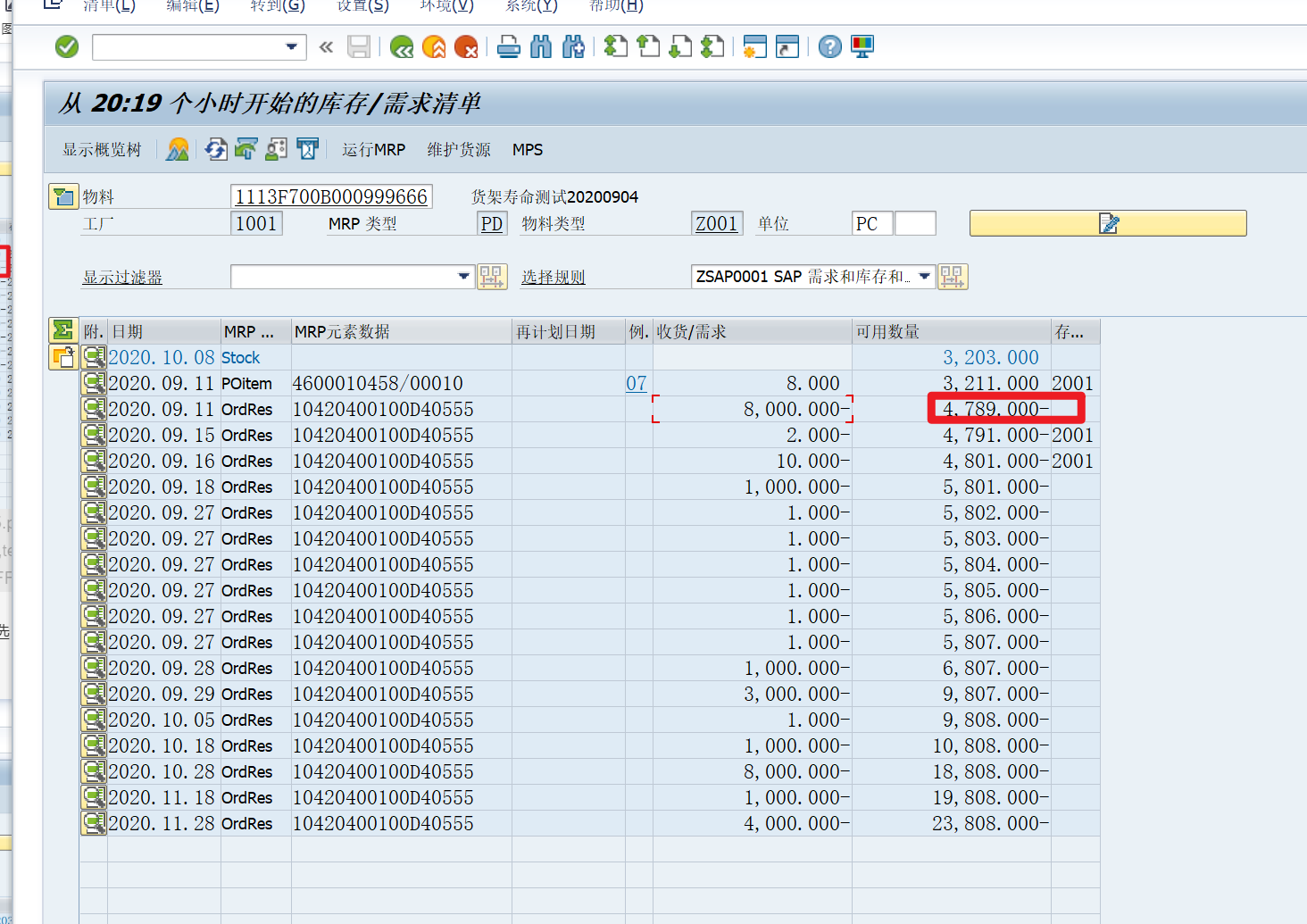1307x924 pixels.
Task: Create a new session with the new session icon
Action: [754, 46]
